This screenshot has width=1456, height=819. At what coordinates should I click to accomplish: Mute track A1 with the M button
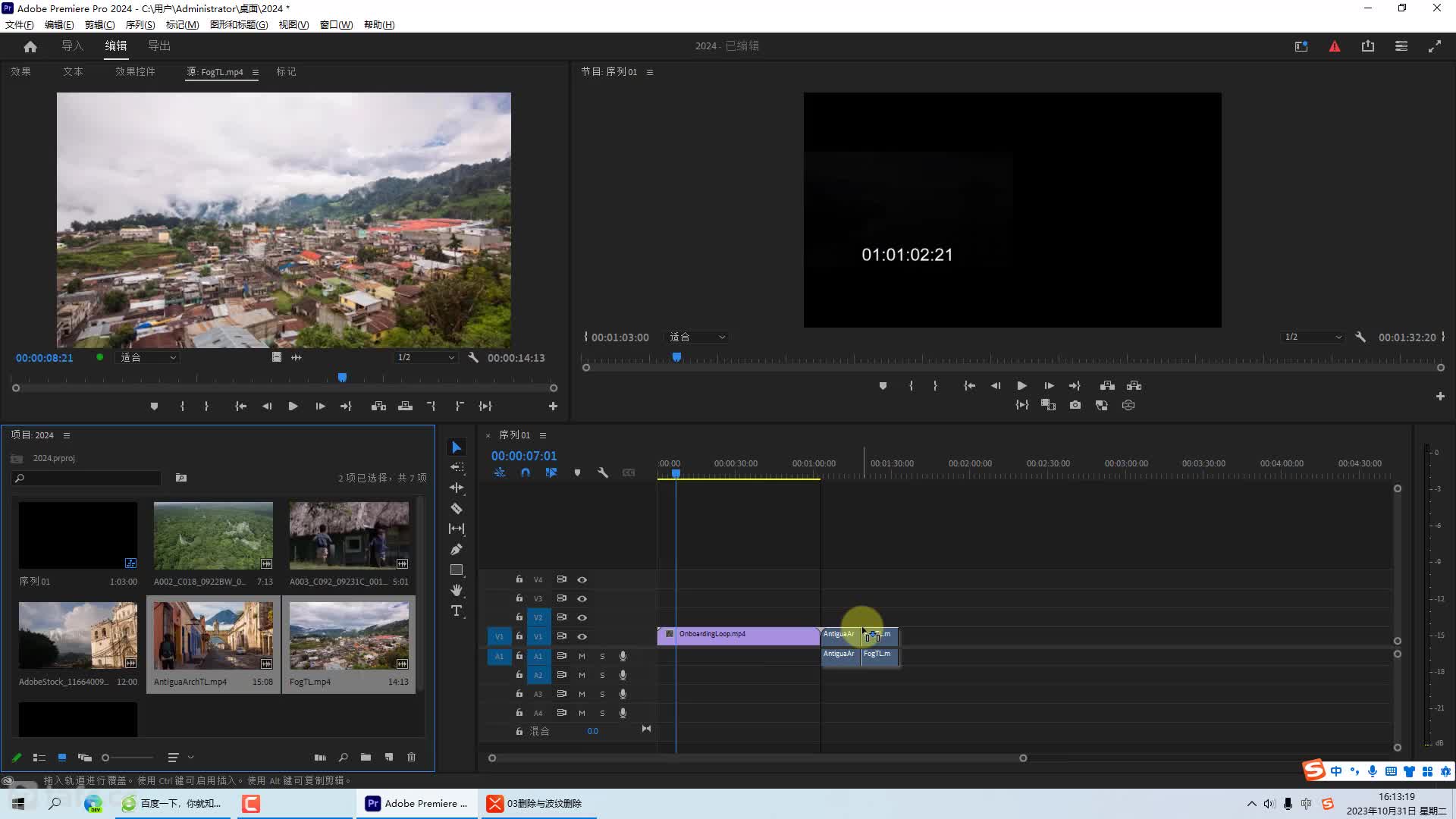click(582, 656)
